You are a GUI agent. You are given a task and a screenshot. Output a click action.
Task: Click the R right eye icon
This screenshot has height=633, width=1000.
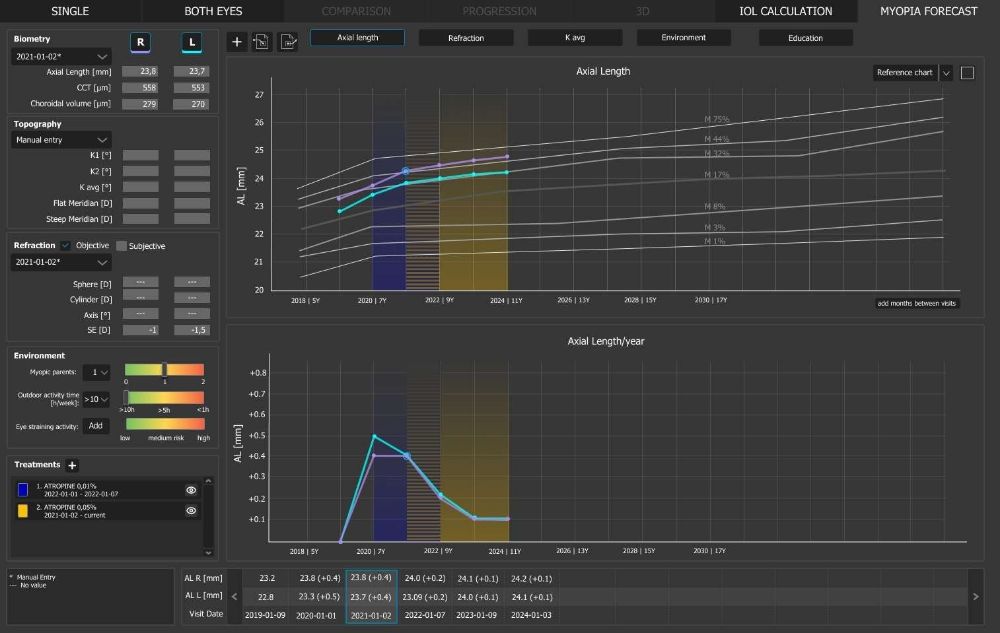tap(141, 43)
